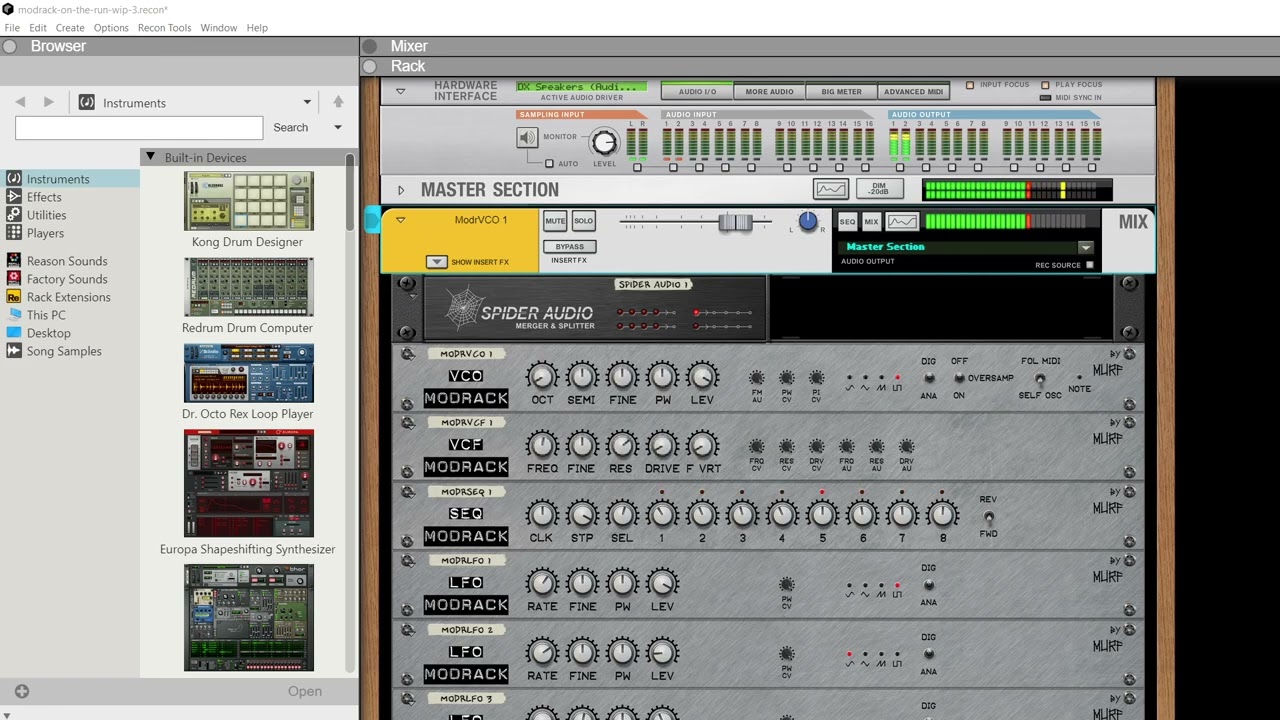This screenshot has height=720, width=1280.
Task: Go up one folder level arrow
Action: [338, 102]
